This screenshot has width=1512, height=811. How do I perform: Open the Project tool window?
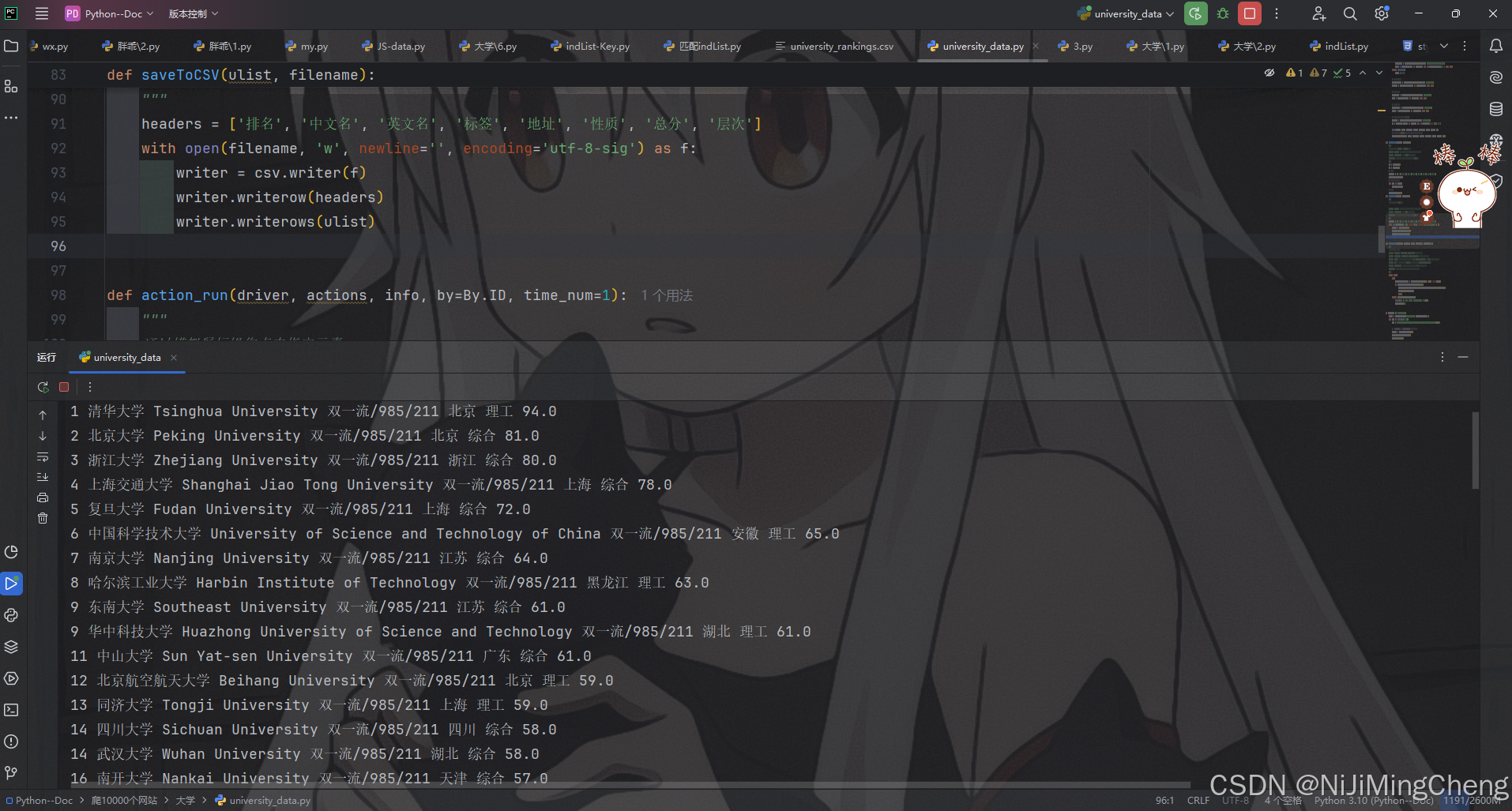click(x=11, y=46)
